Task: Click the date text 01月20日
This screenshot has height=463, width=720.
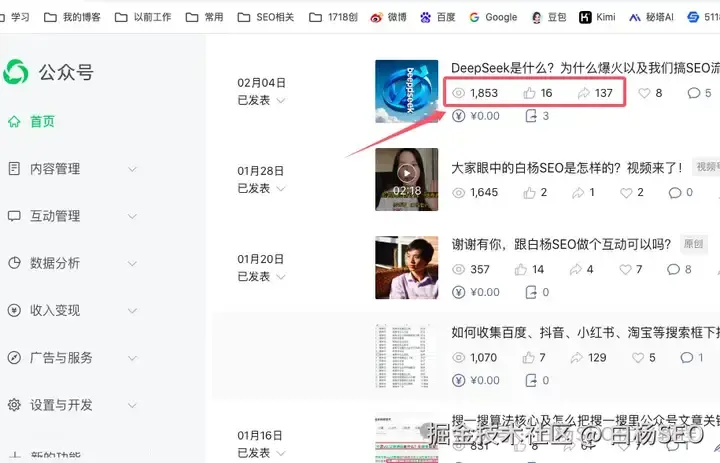Action: tap(260, 259)
